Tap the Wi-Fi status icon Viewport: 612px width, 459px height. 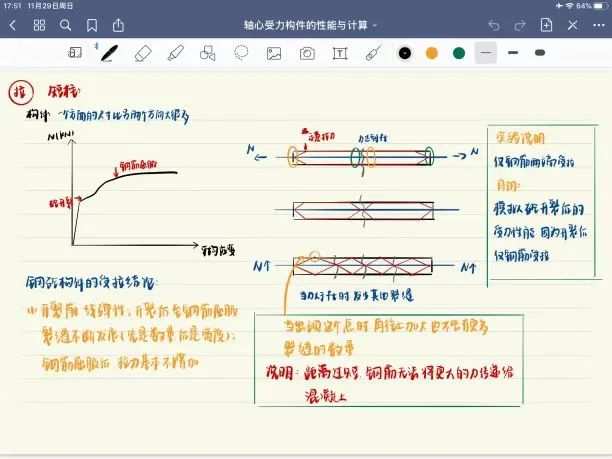tap(570, 6)
